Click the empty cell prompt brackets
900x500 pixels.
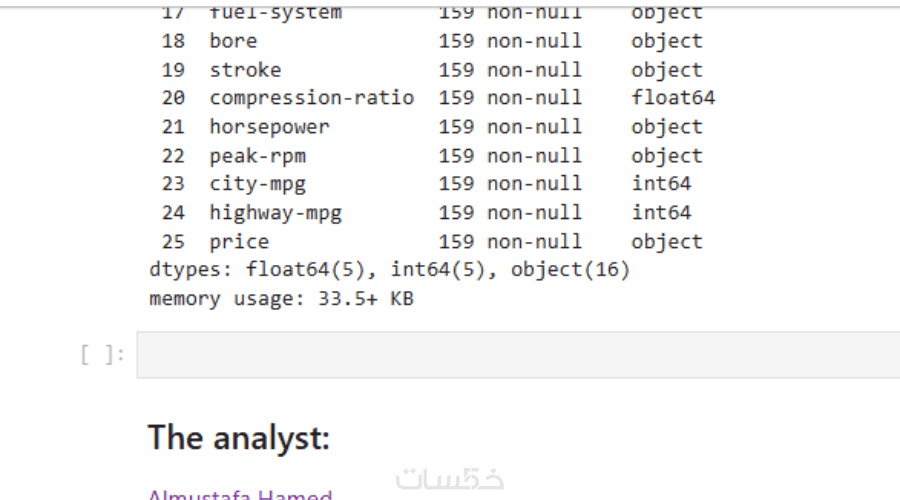pos(103,355)
